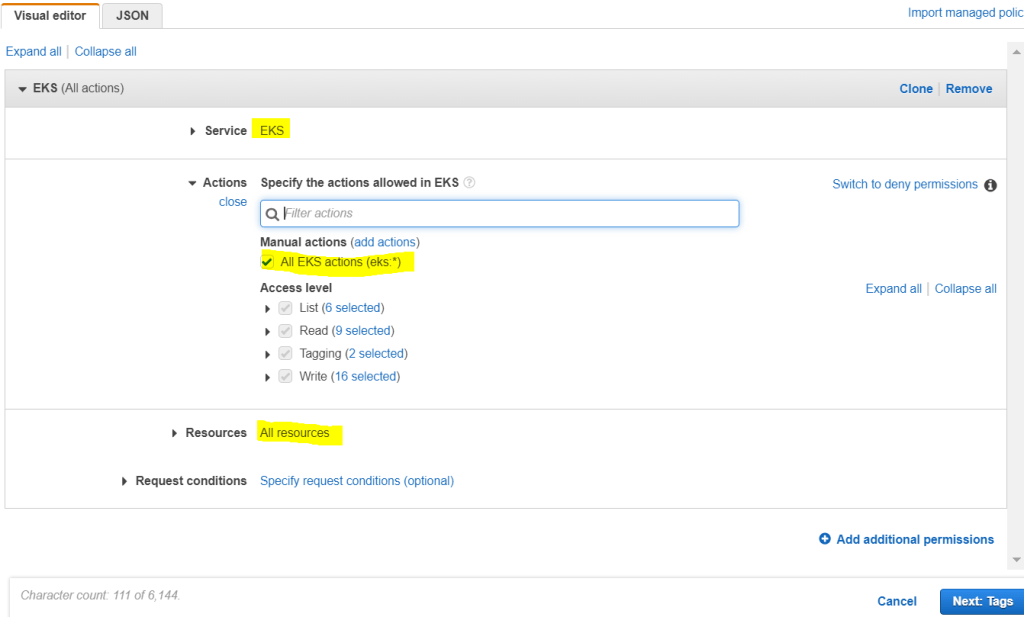Expand the Request conditions section
The width and height of the screenshot is (1024, 617).
click(124, 481)
